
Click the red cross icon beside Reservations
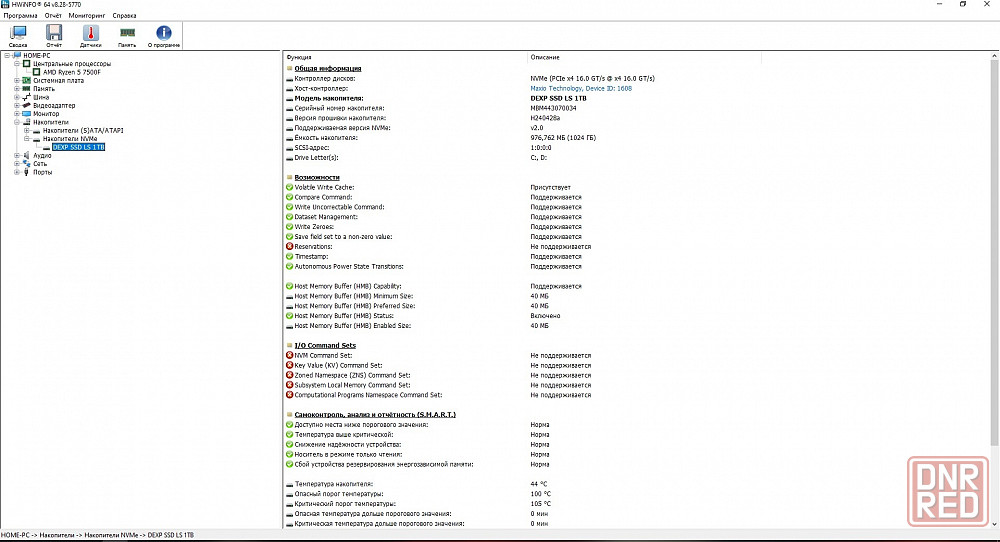[290, 246]
